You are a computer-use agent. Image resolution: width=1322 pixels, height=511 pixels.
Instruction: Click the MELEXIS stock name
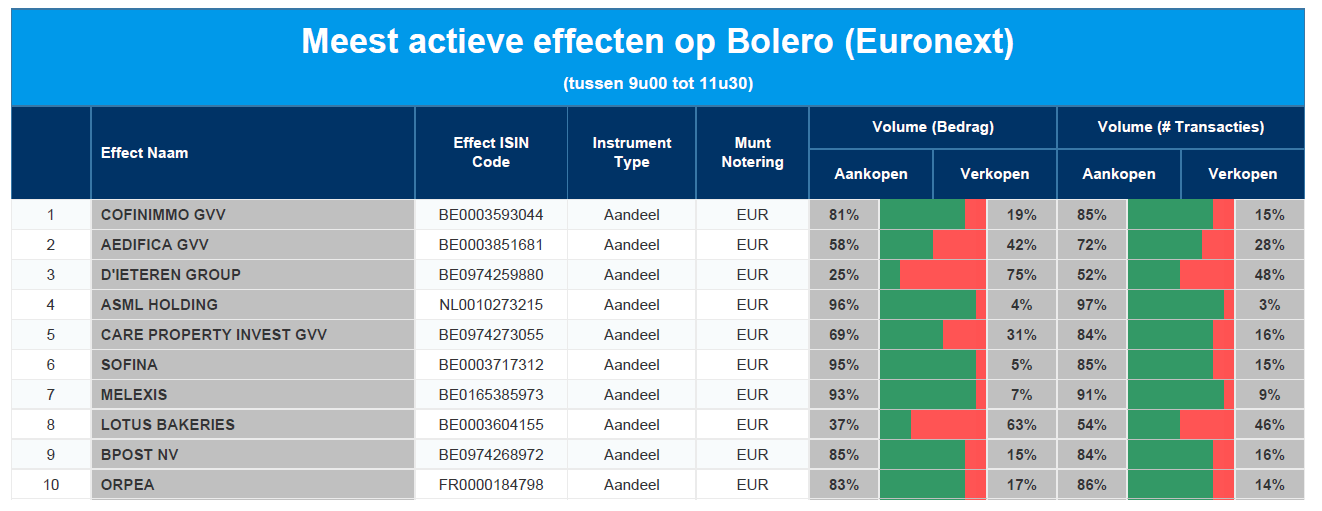(x=134, y=394)
